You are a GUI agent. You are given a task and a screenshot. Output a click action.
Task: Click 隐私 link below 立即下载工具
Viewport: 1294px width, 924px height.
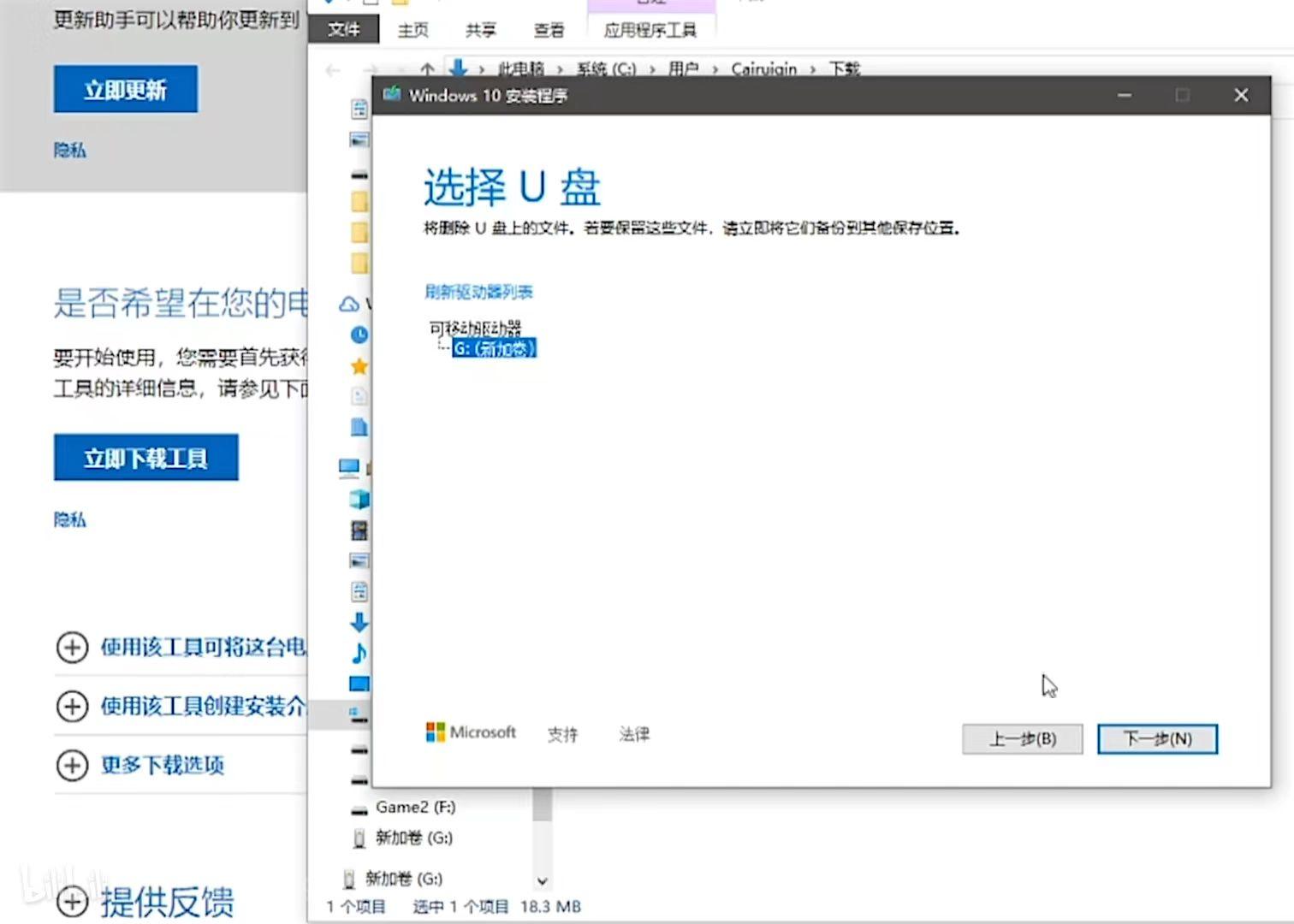coord(70,519)
